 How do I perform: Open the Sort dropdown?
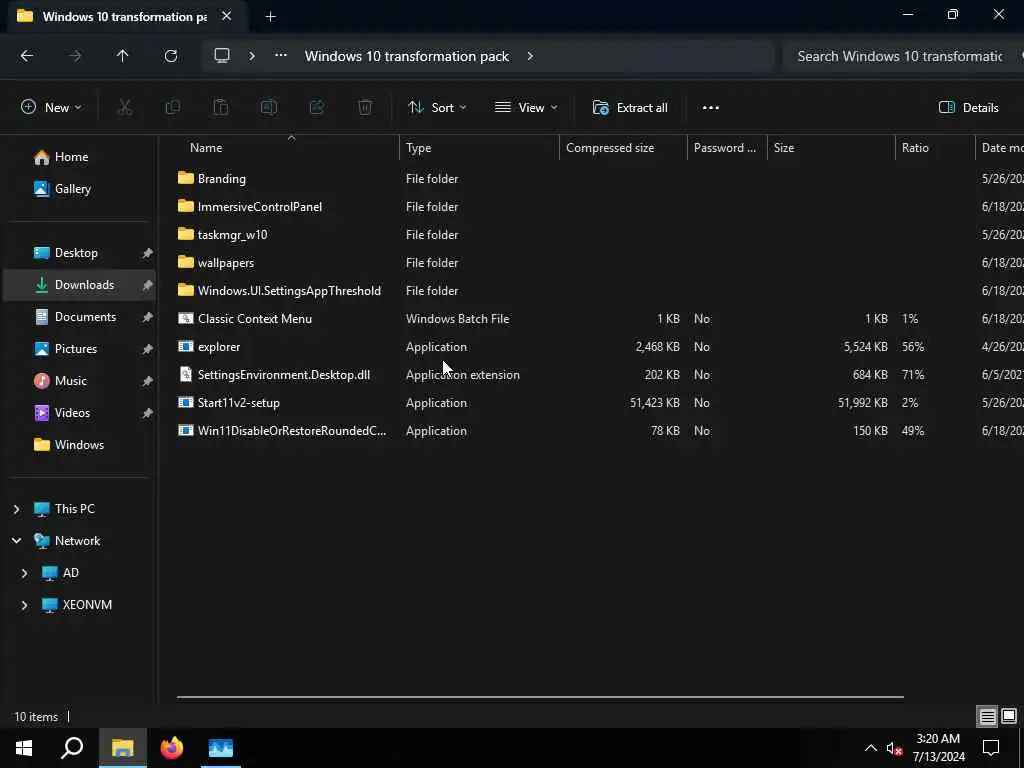click(437, 108)
